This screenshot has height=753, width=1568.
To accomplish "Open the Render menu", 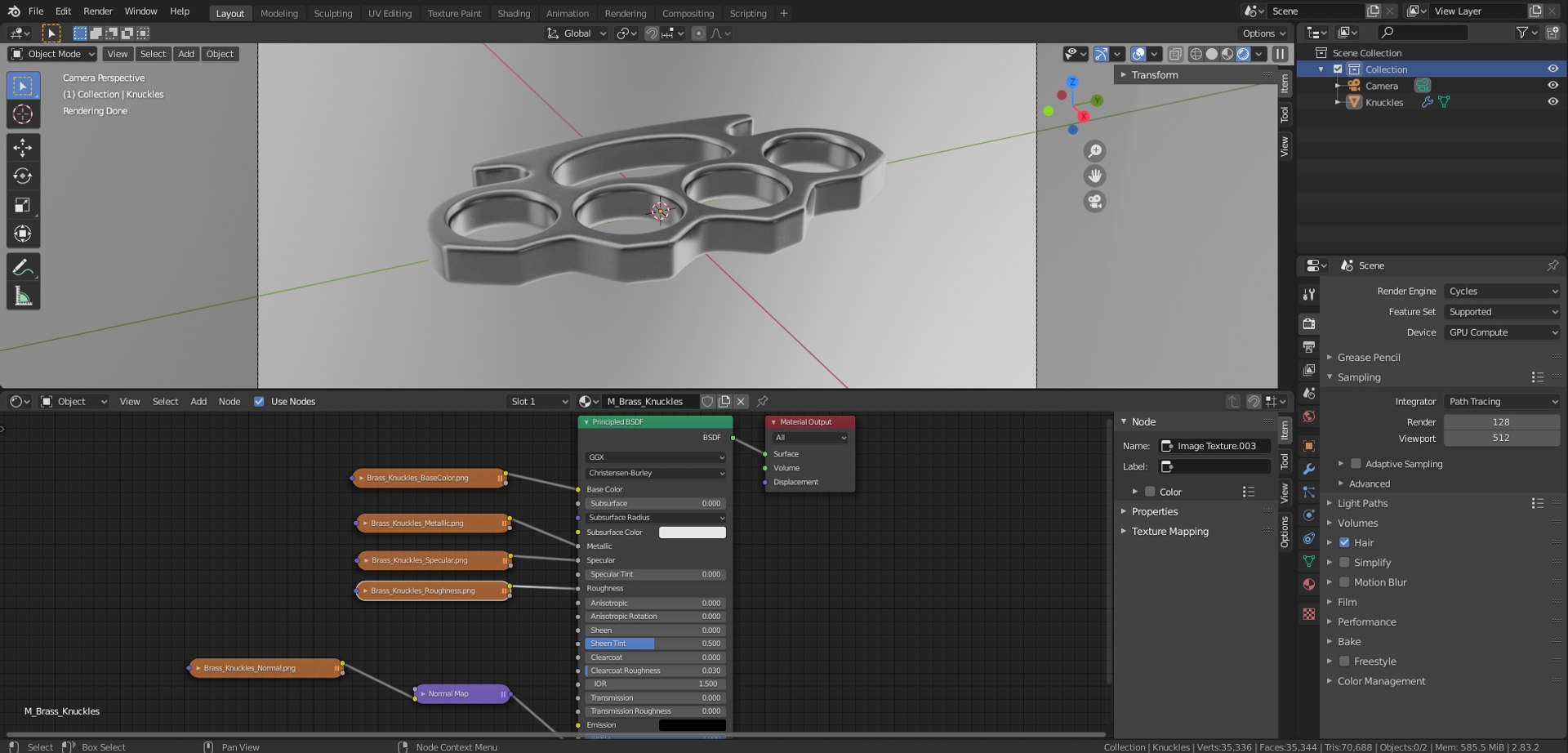I will [x=98, y=11].
